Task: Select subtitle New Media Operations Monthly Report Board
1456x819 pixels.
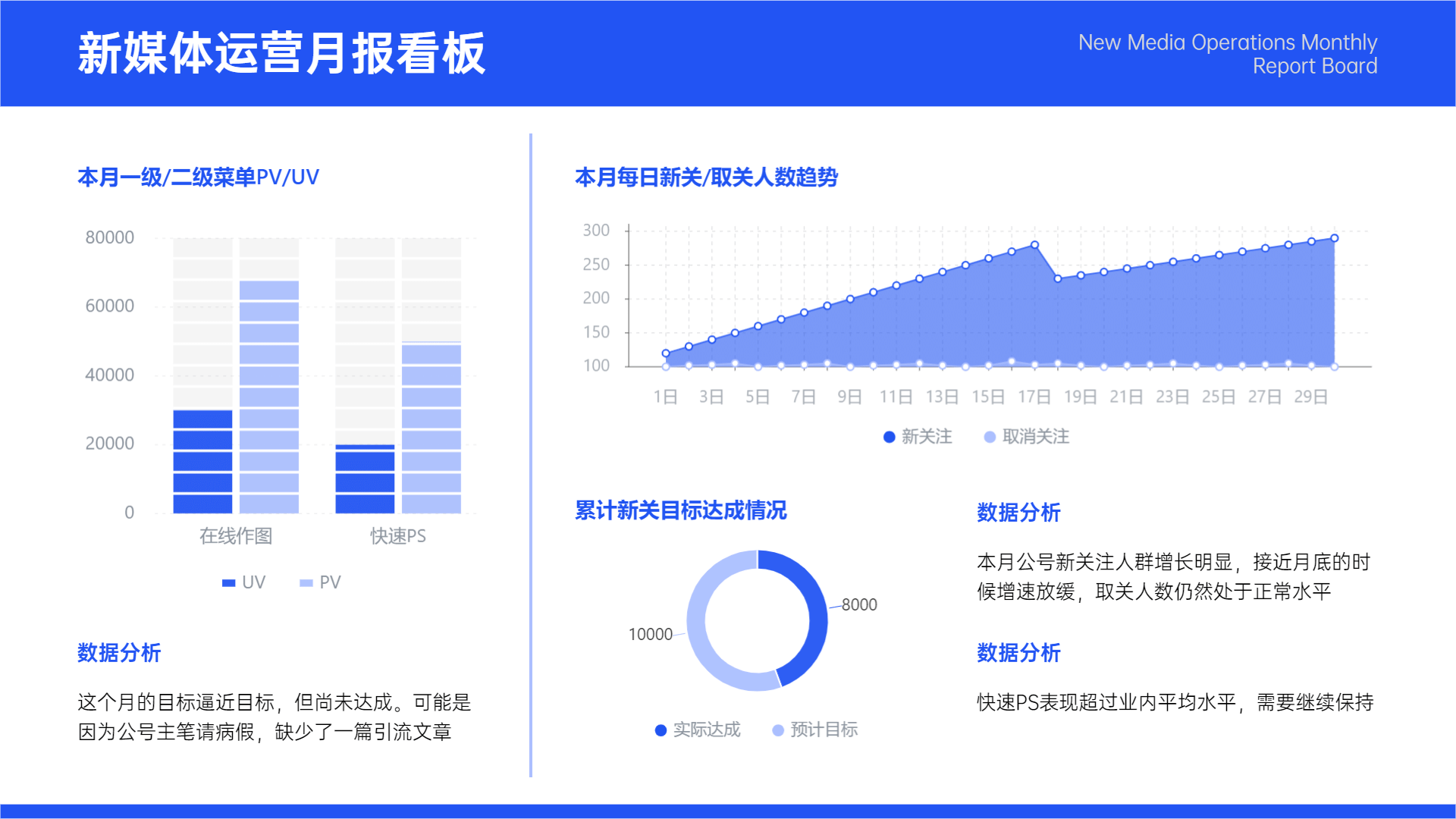Action: [x=1228, y=54]
